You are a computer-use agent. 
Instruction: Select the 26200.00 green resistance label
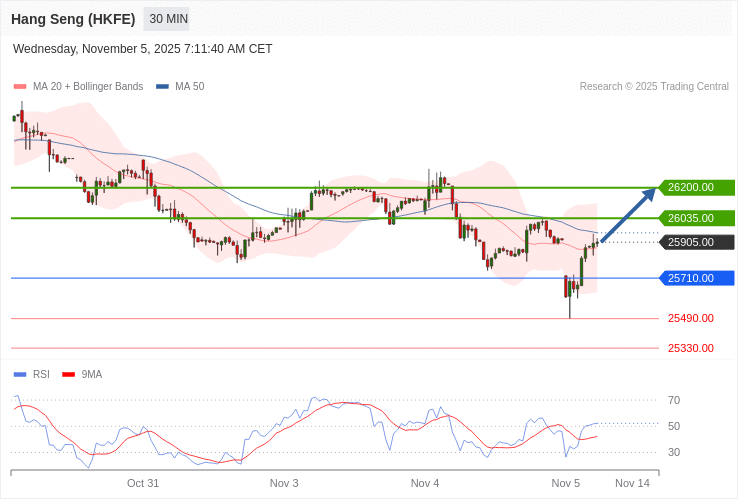pos(696,187)
